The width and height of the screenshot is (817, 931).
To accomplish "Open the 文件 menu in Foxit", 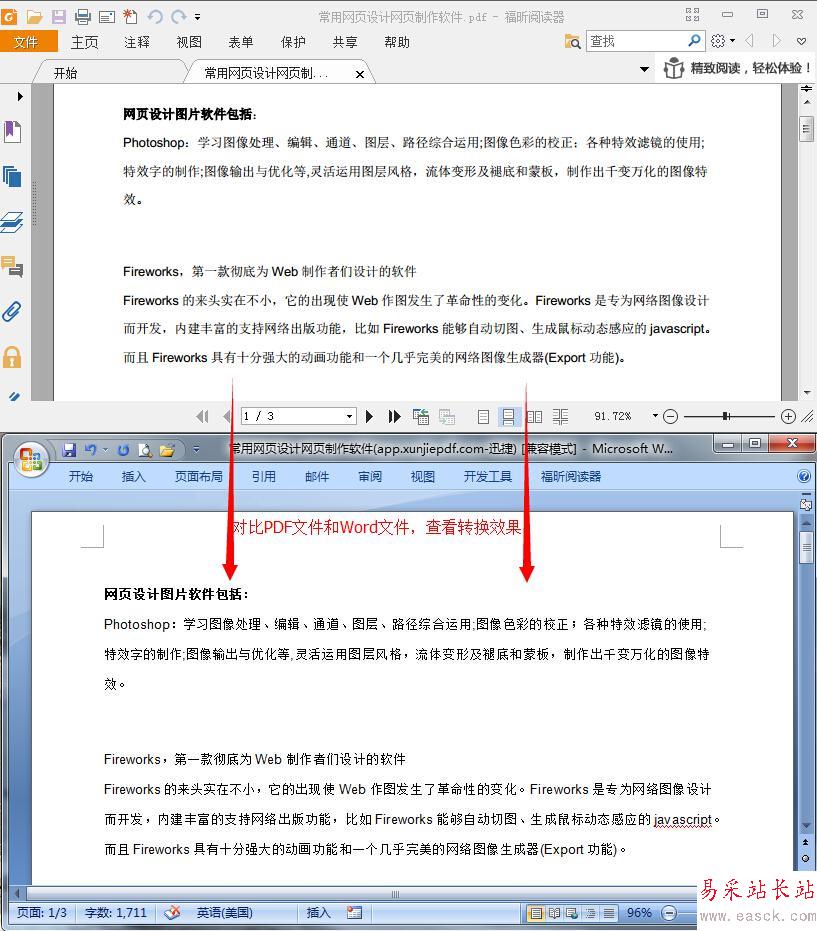I will (28, 42).
